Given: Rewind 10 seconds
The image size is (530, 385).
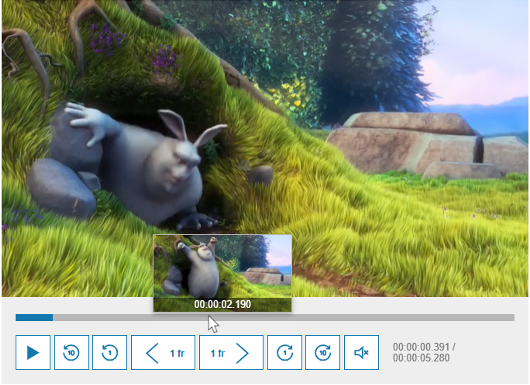Looking at the screenshot, I should 71,353.
